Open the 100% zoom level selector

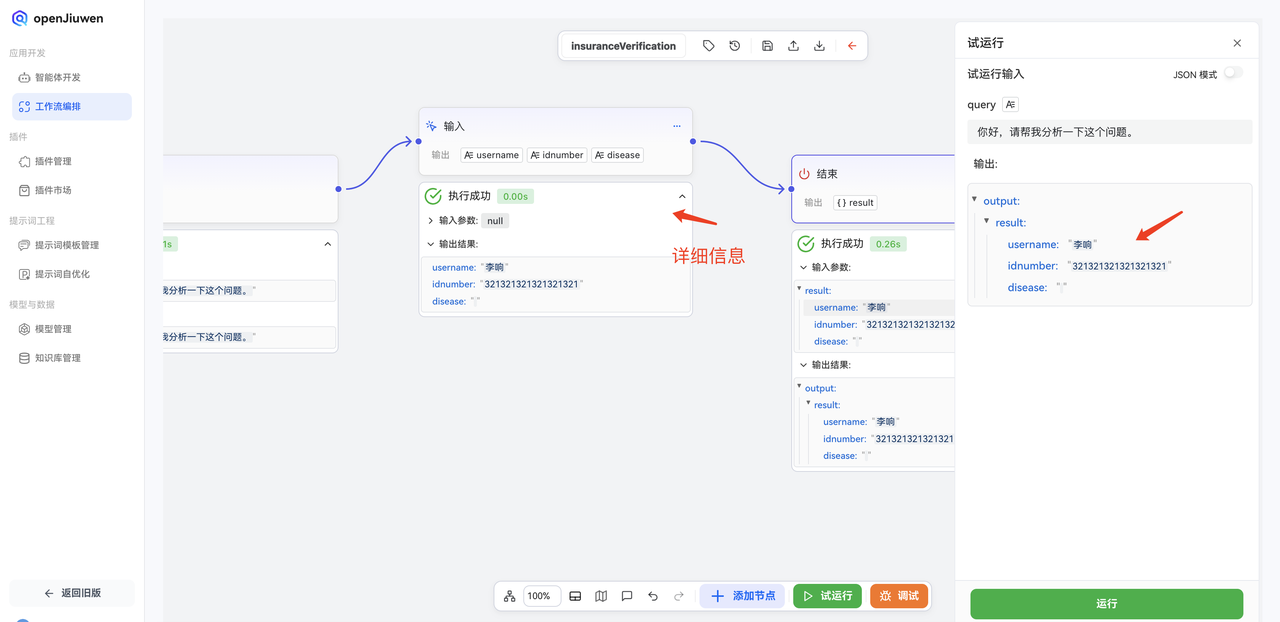[542, 596]
